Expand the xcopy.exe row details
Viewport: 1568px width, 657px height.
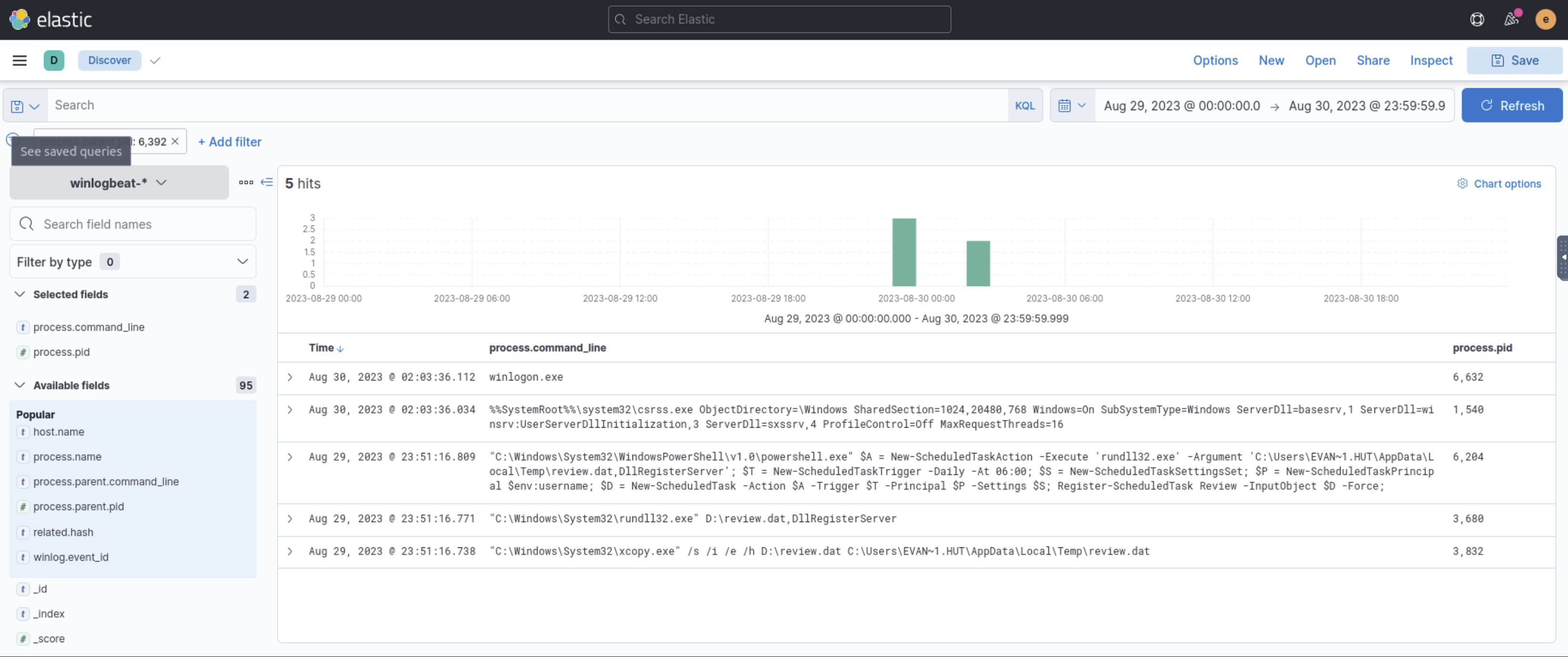[x=290, y=552]
